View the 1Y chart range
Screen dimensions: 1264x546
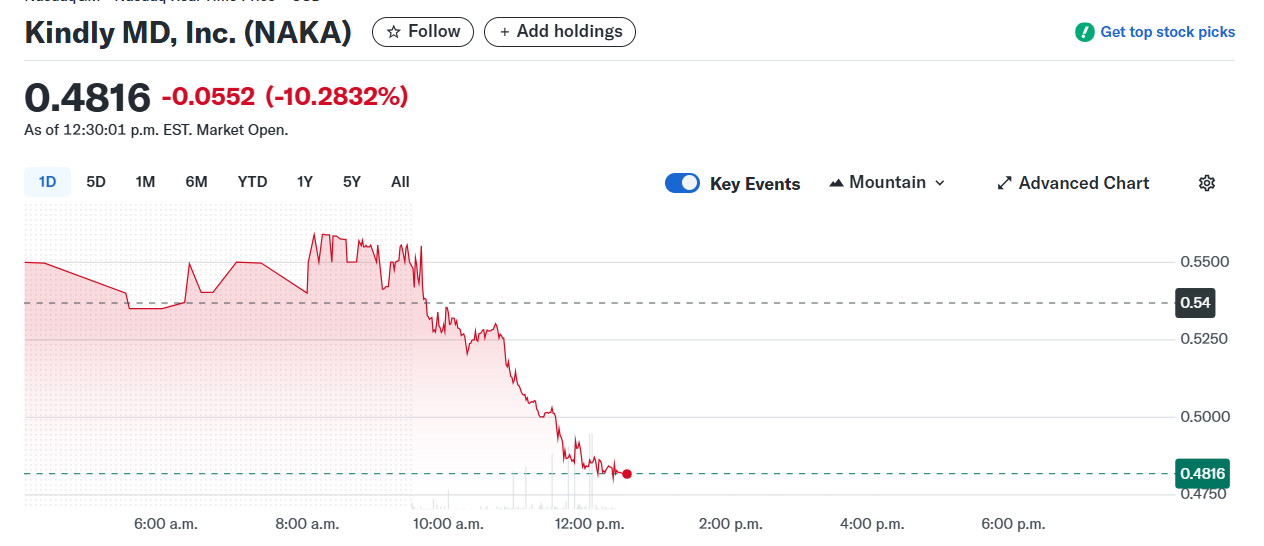click(305, 182)
